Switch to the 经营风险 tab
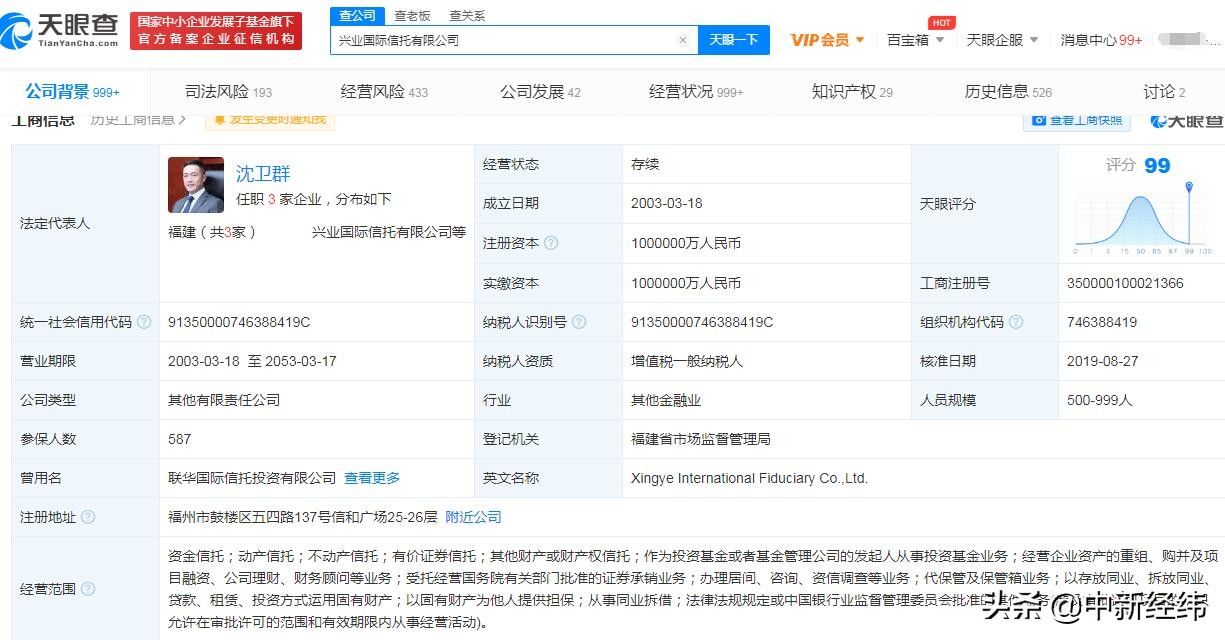The height and width of the screenshot is (640, 1225). [384, 91]
